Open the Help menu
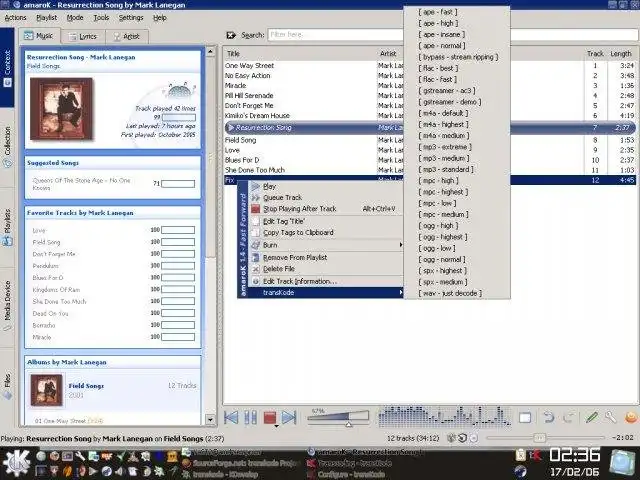The height and width of the screenshot is (480, 640). [x=160, y=18]
